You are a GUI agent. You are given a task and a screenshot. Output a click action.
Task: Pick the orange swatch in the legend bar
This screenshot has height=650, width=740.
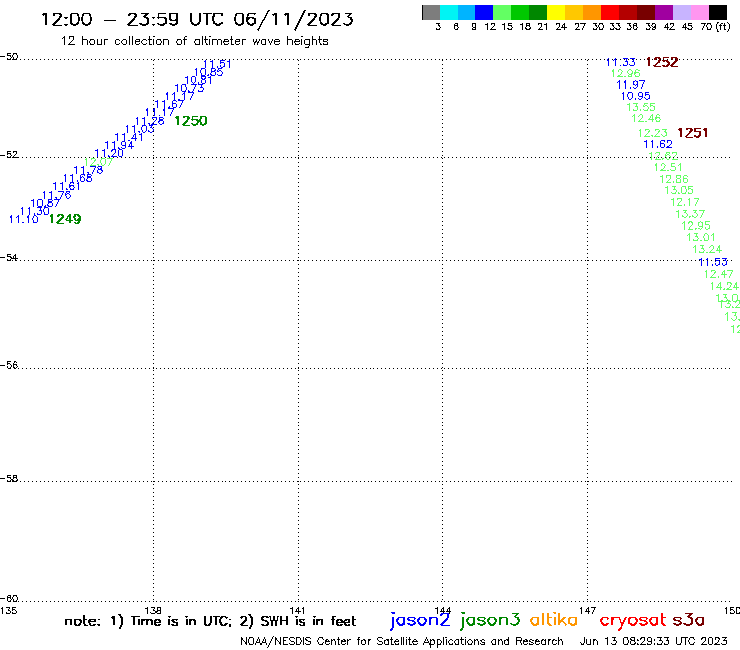(x=591, y=12)
